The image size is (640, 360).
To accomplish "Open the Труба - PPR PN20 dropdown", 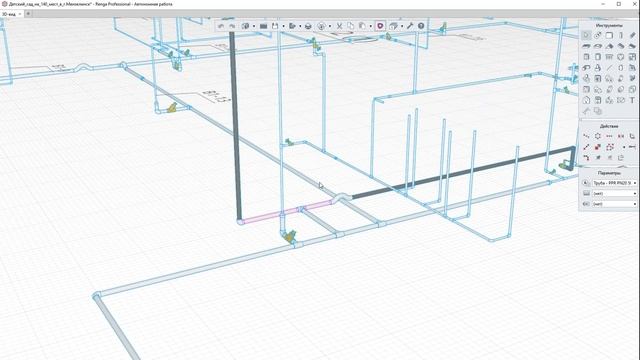I will tap(615, 183).
